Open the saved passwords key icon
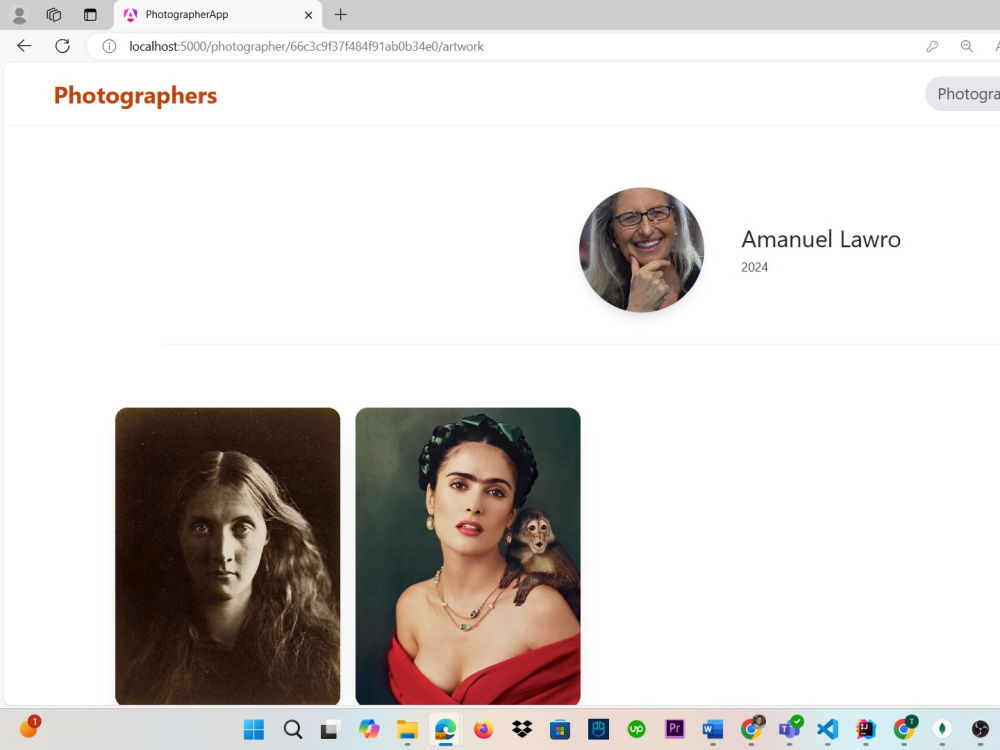Viewport: 1000px width, 750px height. [932, 46]
